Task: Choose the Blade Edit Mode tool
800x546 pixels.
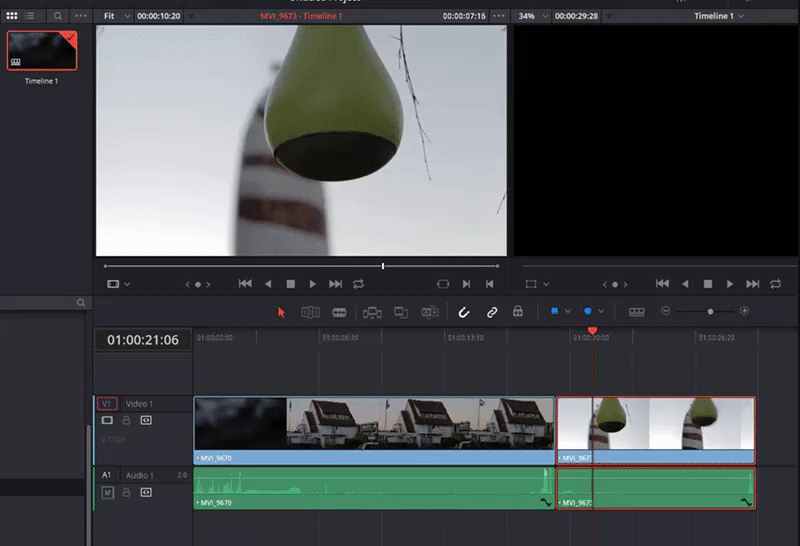Action: [339, 312]
